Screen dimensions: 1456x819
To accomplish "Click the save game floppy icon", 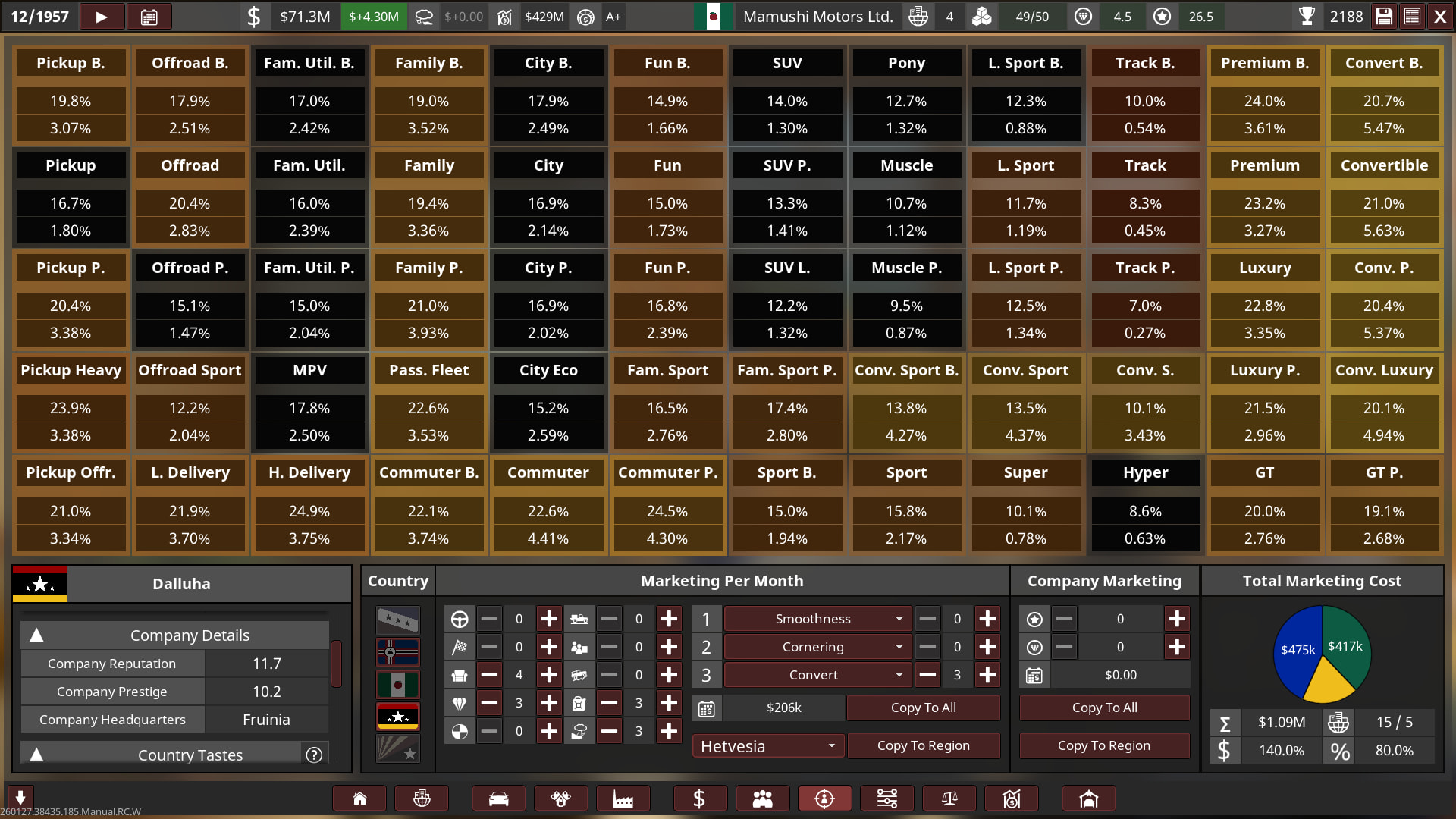I will coord(1384,17).
